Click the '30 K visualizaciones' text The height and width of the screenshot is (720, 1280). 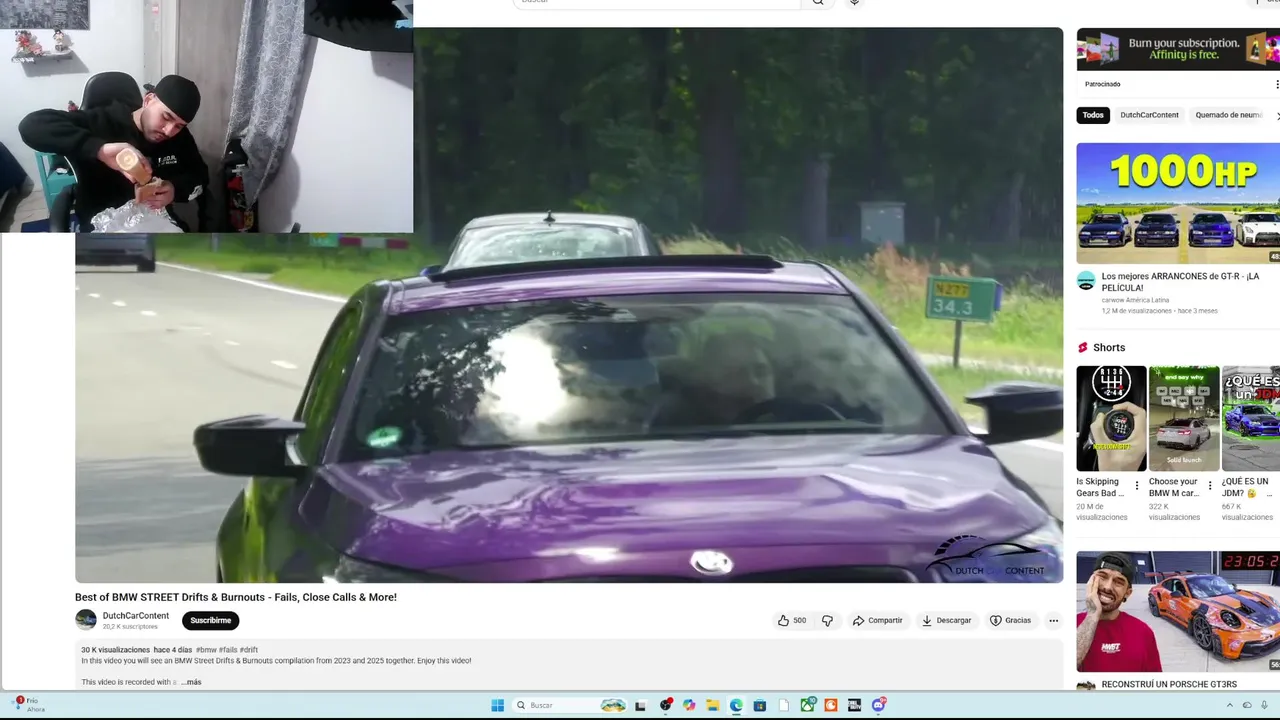click(x=116, y=650)
